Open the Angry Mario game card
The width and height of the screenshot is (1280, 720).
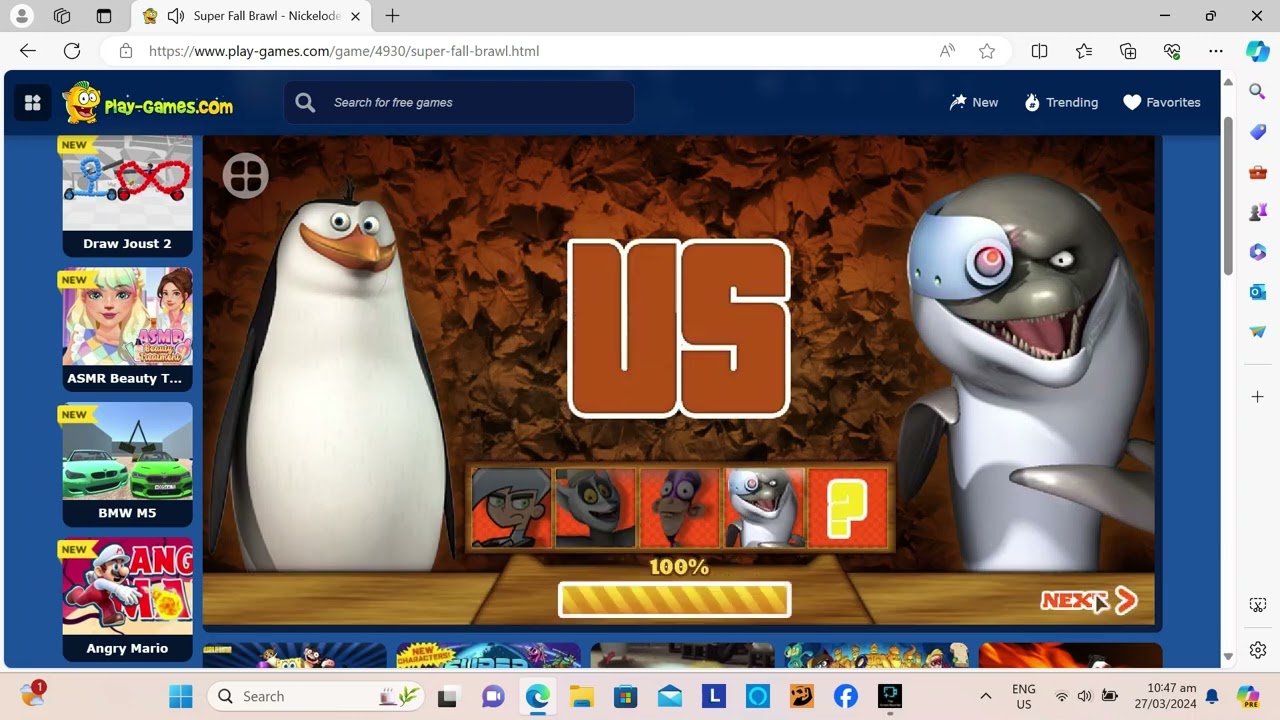pyautogui.click(x=127, y=599)
